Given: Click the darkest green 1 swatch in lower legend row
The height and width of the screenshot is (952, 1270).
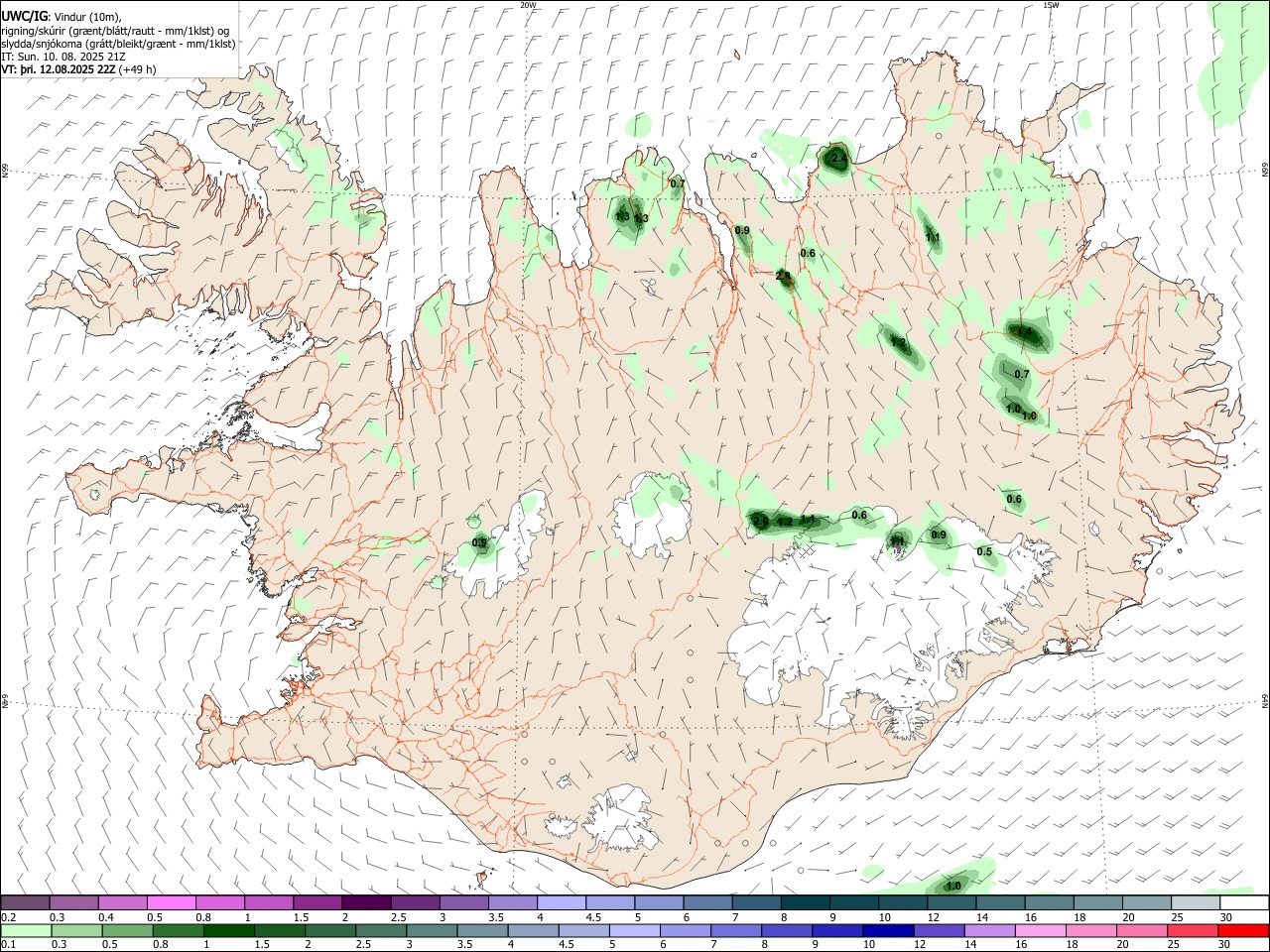Looking at the screenshot, I should point(229,931).
